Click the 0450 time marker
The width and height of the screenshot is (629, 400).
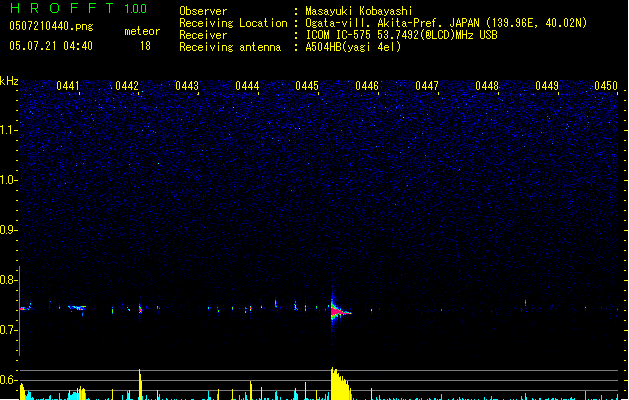[606, 86]
